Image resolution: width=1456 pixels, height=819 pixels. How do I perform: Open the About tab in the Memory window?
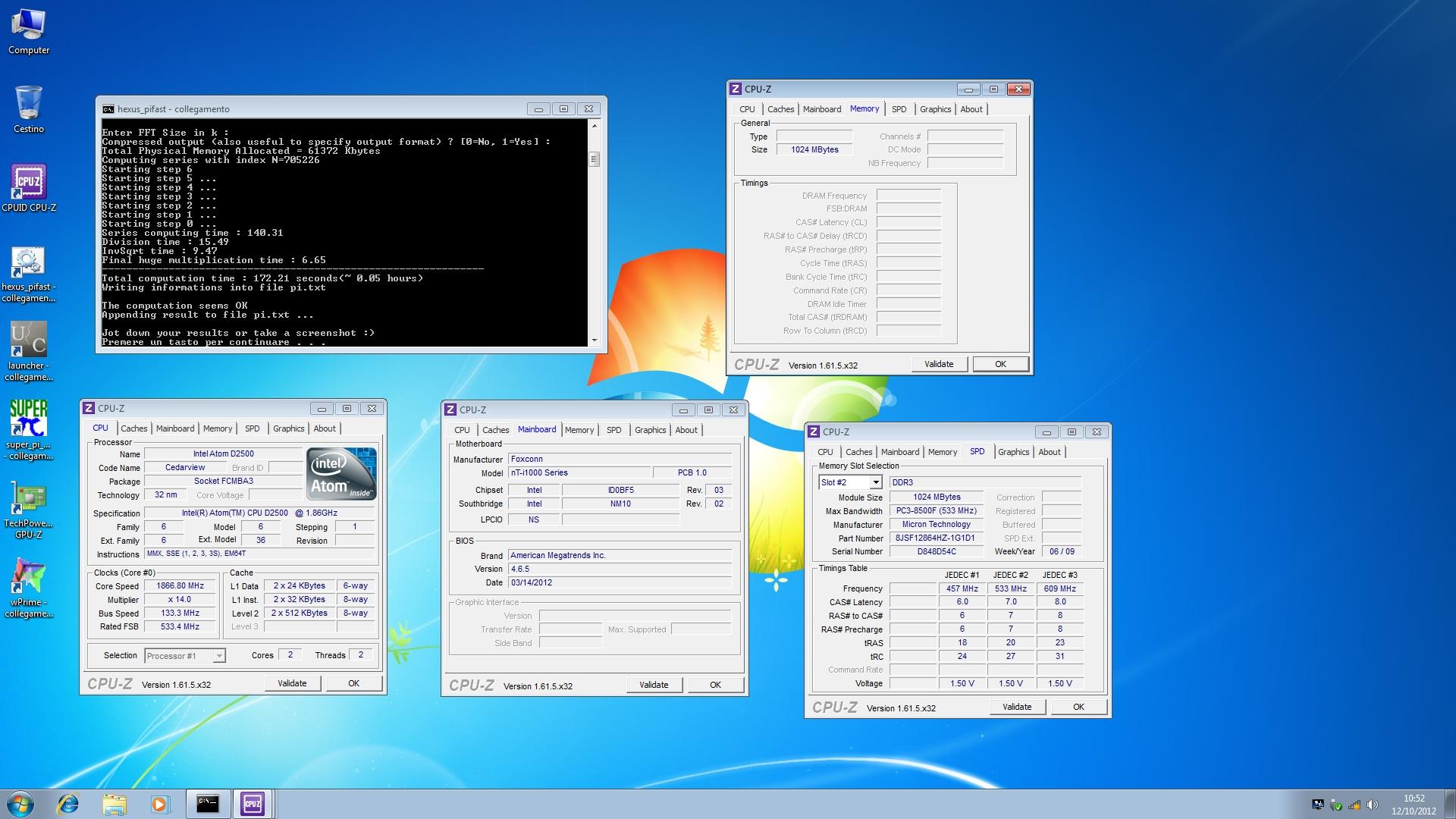pos(971,110)
